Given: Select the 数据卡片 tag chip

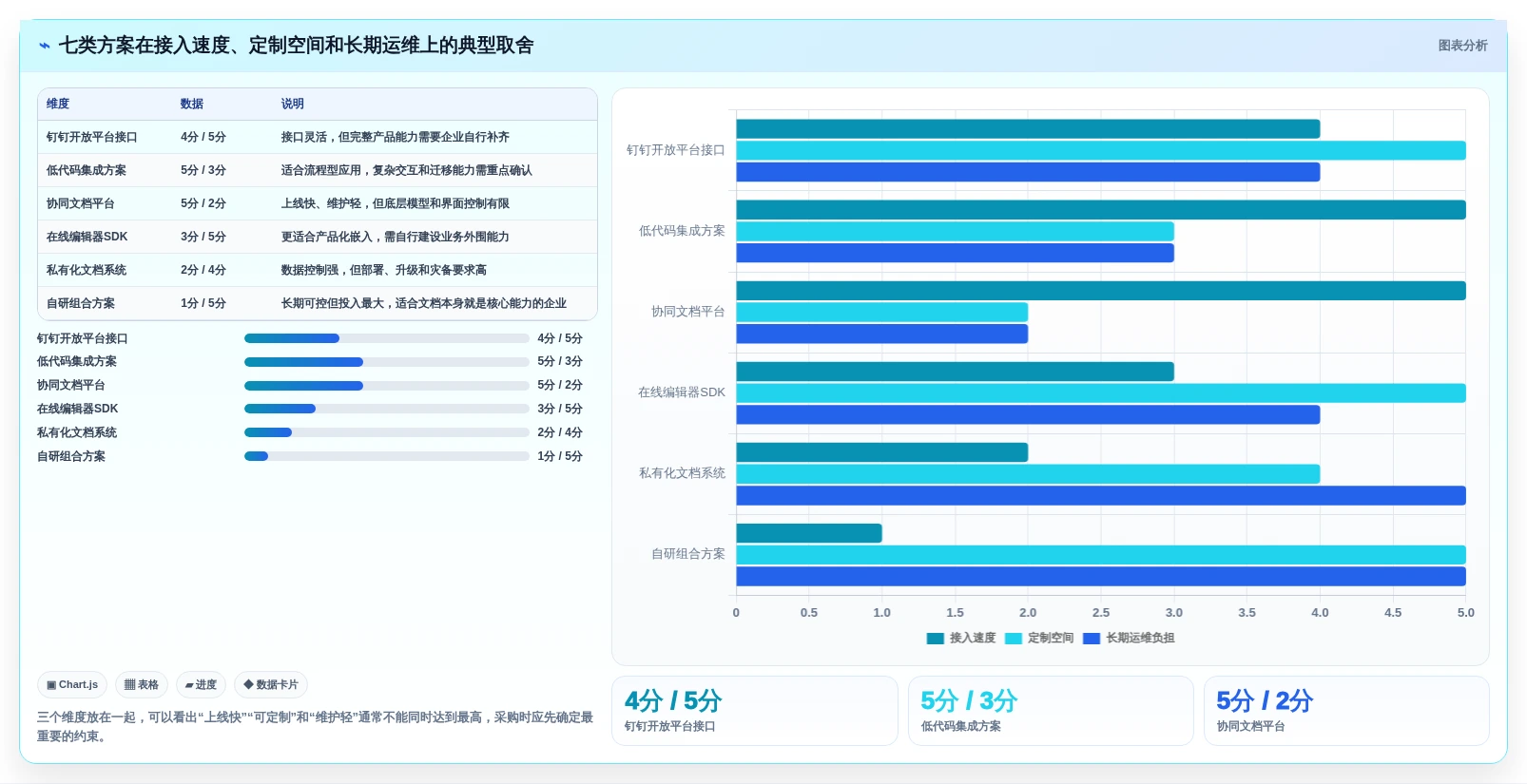Looking at the screenshot, I should coord(271,684).
